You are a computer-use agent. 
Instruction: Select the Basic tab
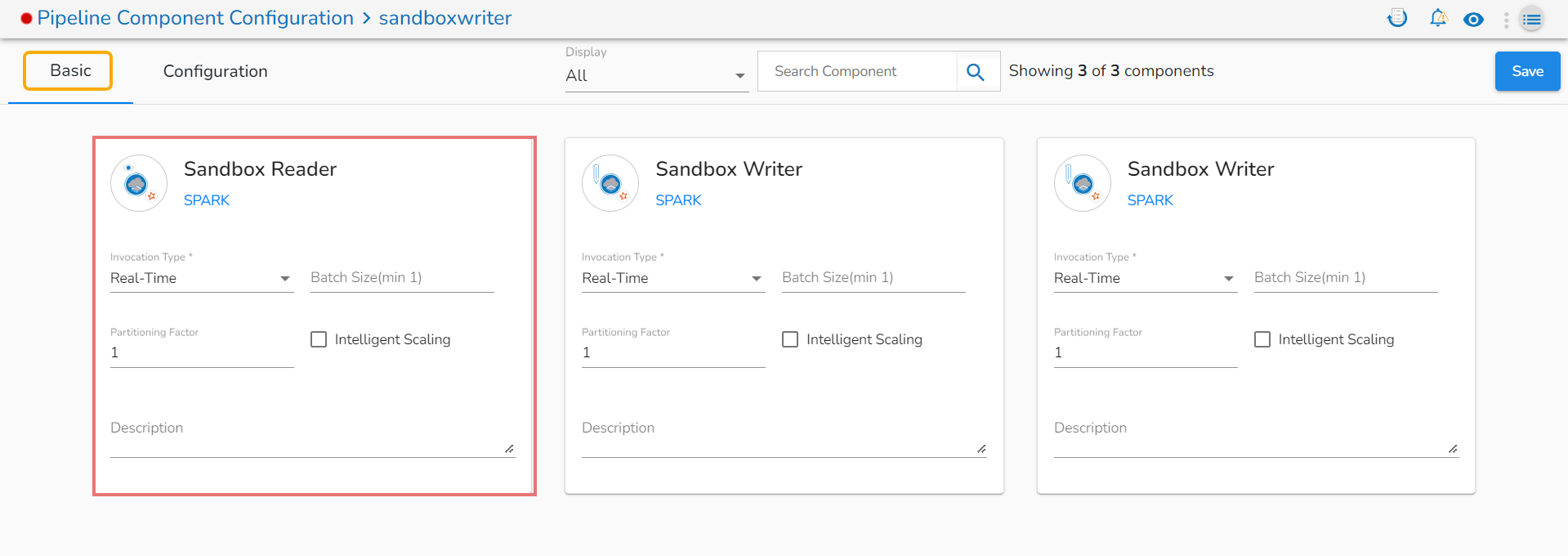(x=70, y=70)
